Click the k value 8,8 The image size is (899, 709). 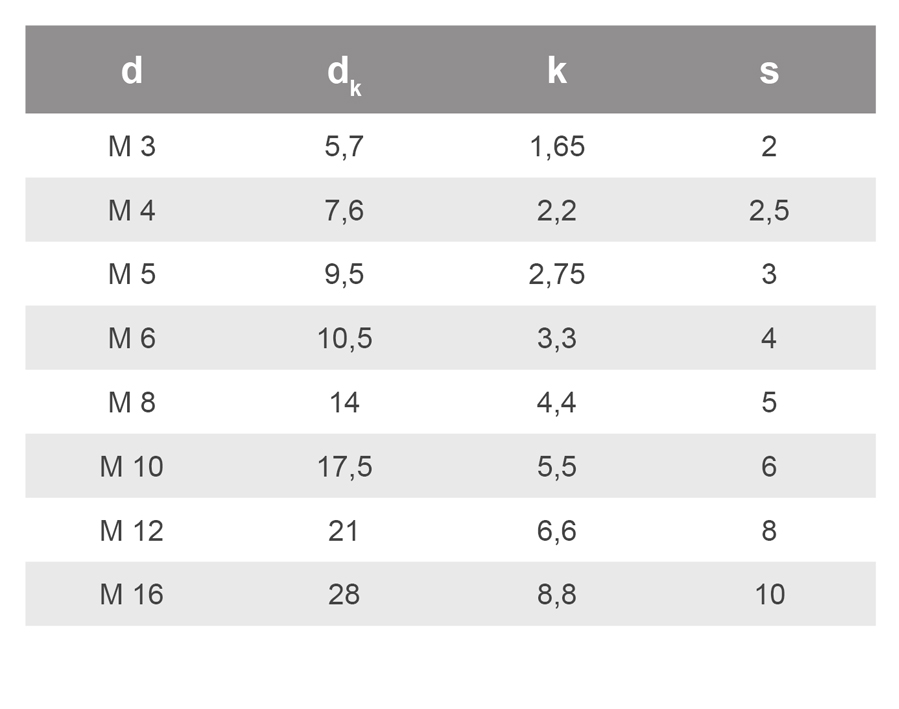click(557, 595)
